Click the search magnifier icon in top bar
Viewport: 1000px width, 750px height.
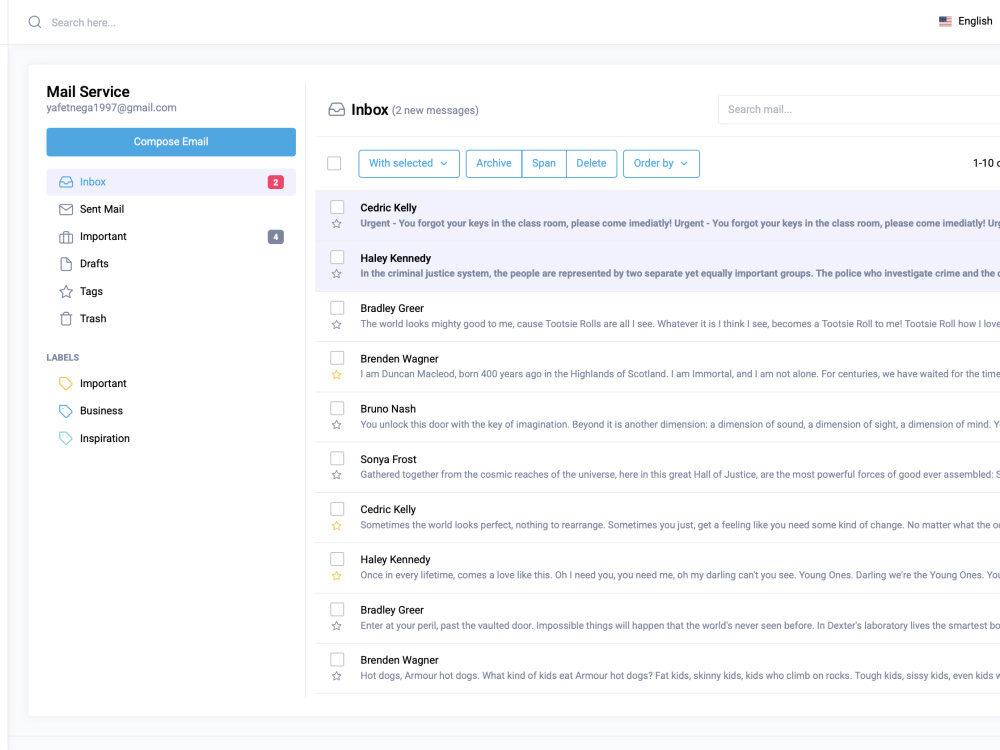tap(35, 22)
